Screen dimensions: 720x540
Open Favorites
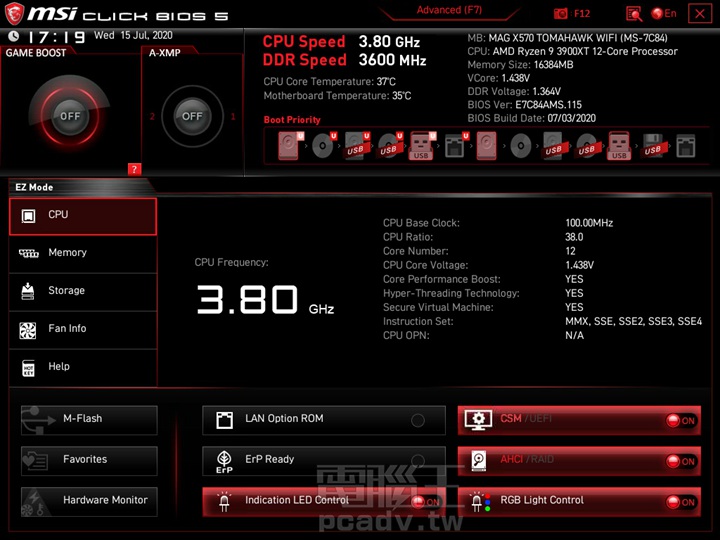89,461
